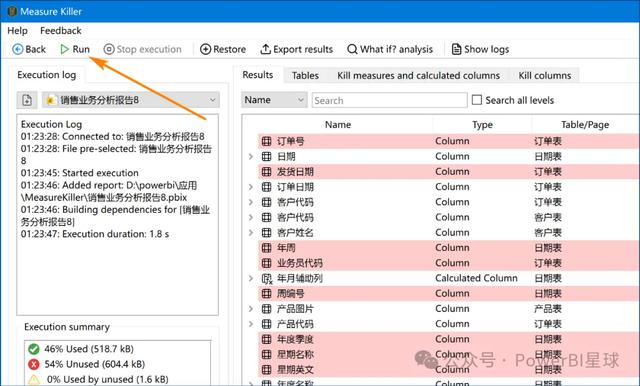Viewport: 640px width, 386px height.
Task: Select the Execution log tab
Action: pos(47,75)
